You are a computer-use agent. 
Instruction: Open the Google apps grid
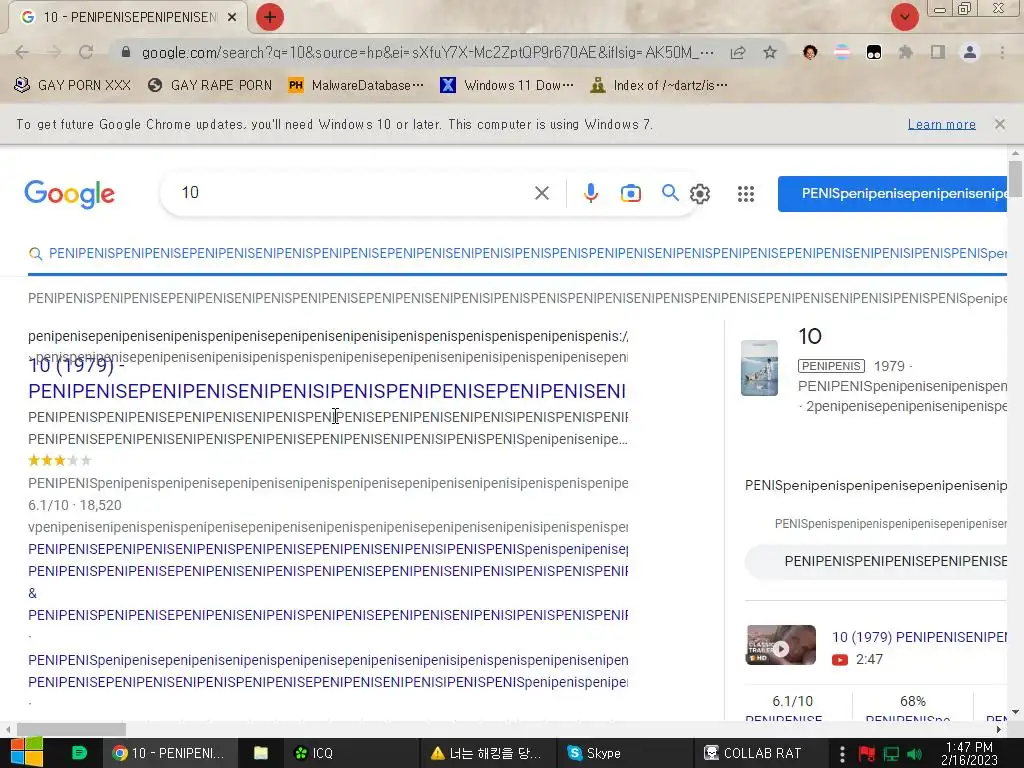pyautogui.click(x=746, y=194)
